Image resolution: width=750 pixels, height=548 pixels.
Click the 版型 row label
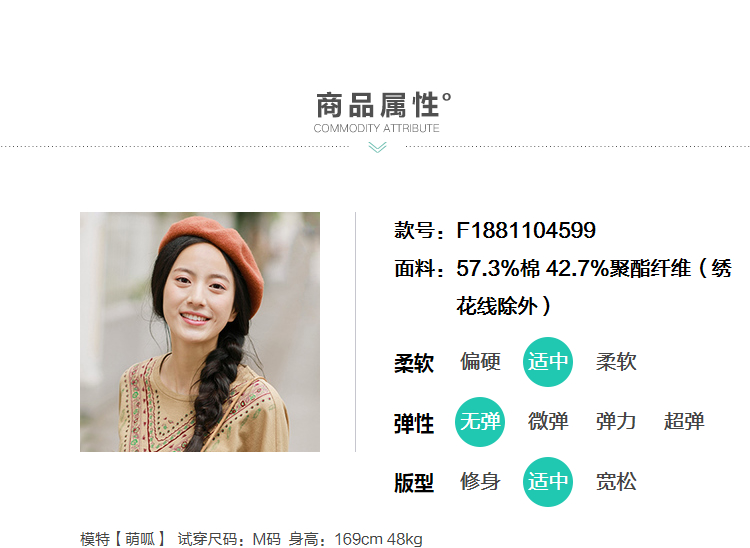pos(414,483)
